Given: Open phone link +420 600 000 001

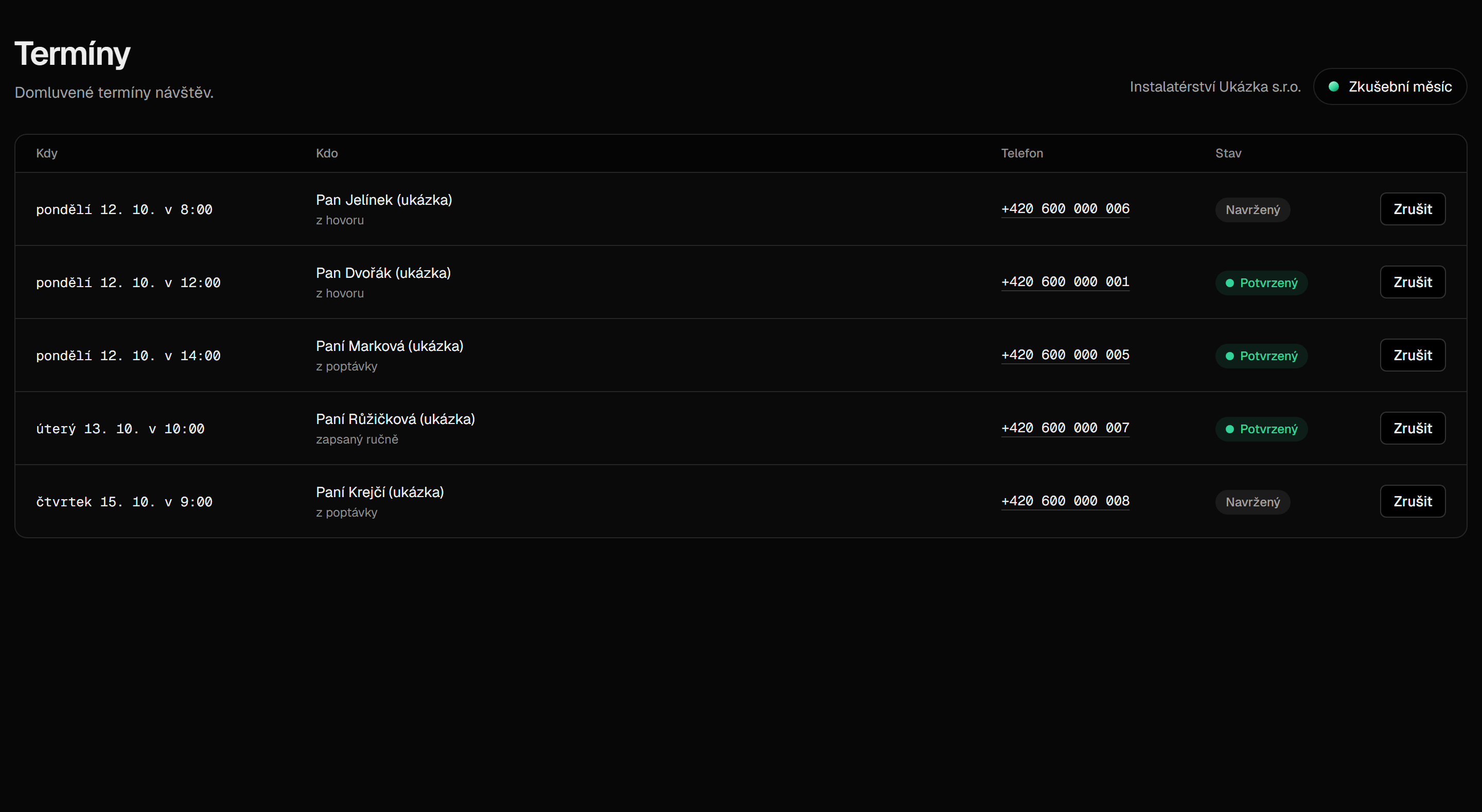Looking at the screenshot, I should [1066, 282].
